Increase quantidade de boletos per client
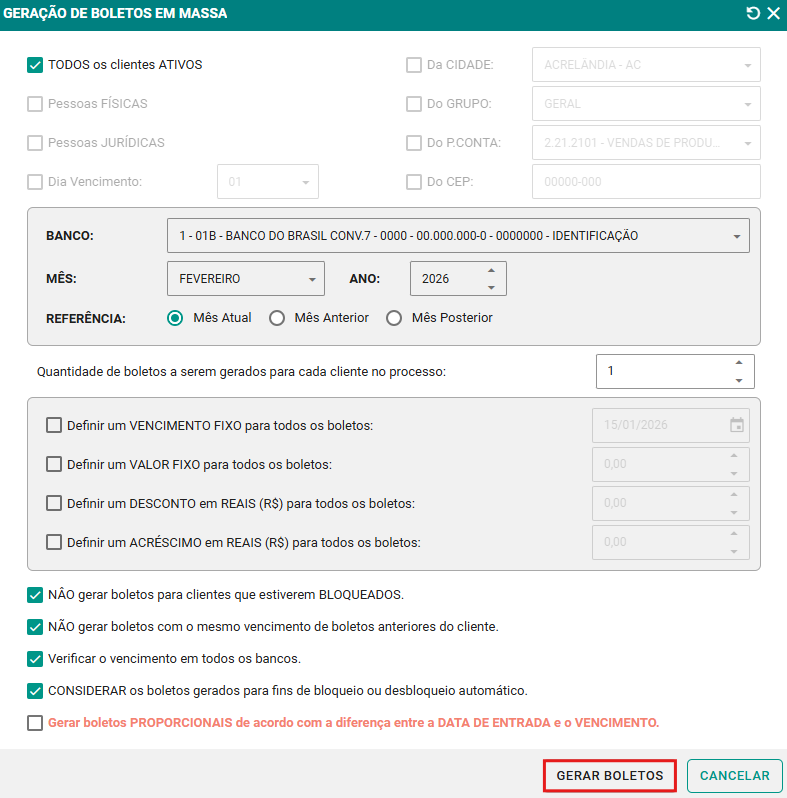Viewport: 787px width, 798px height. tap(738, 362)
